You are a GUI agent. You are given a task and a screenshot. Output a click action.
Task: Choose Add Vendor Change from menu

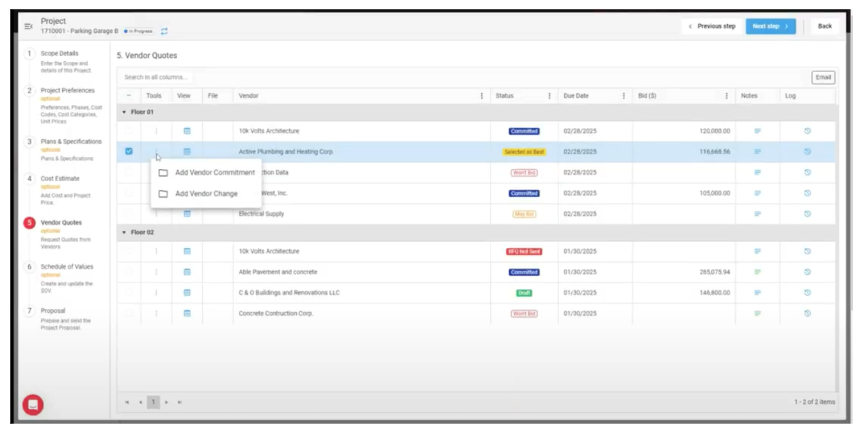[206, 193]
